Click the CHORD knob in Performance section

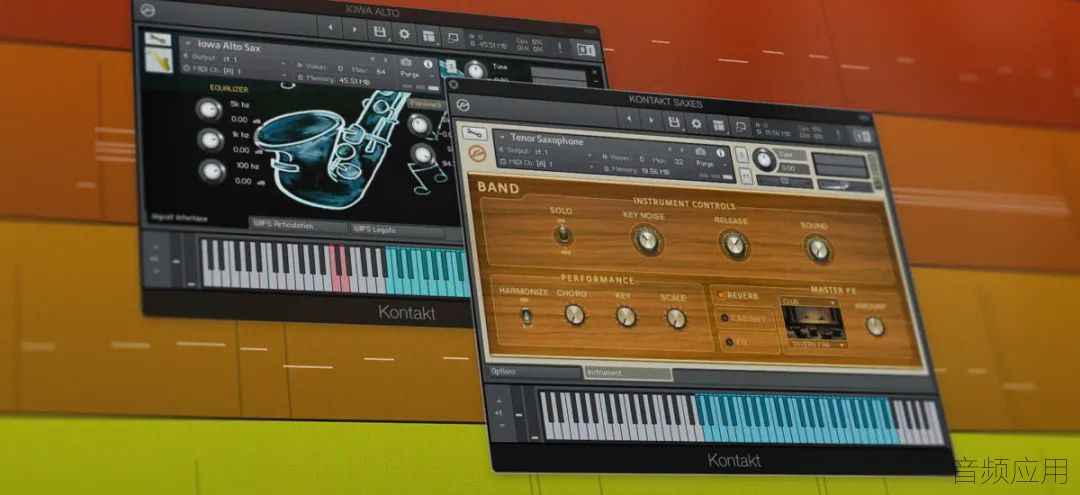[573, 314]
